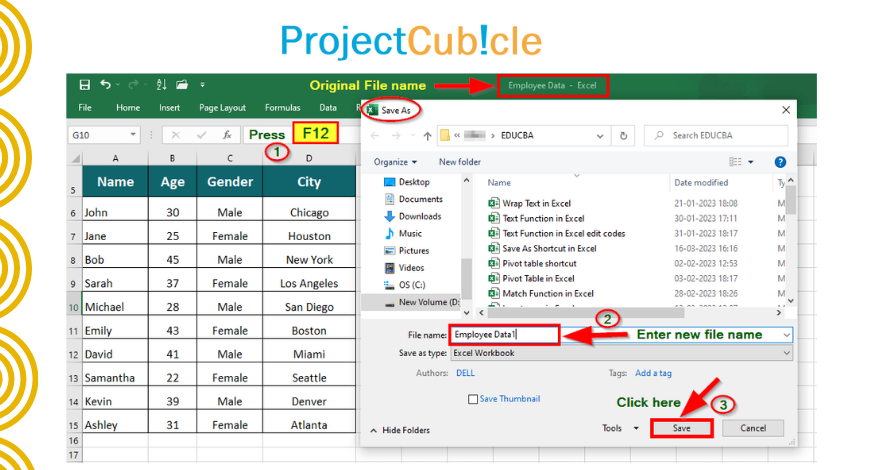Click the Sort A to Z icon
The width and height of the screenshot is (870, 470).
tap(161, 85)
